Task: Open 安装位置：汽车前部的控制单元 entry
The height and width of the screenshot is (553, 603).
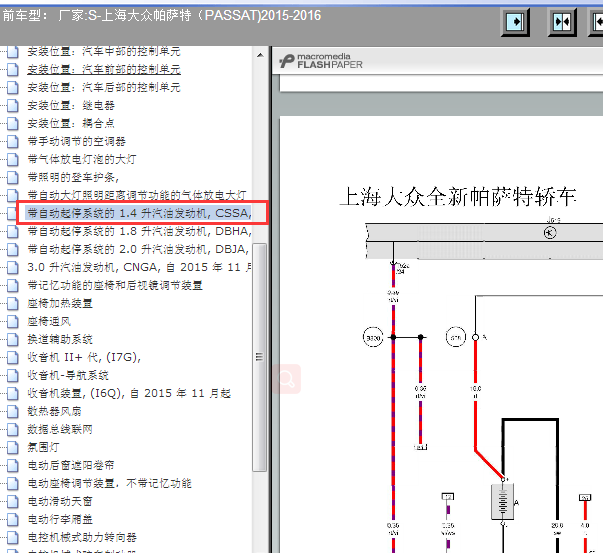Action: pyautogui.click(x=104, y=70)
